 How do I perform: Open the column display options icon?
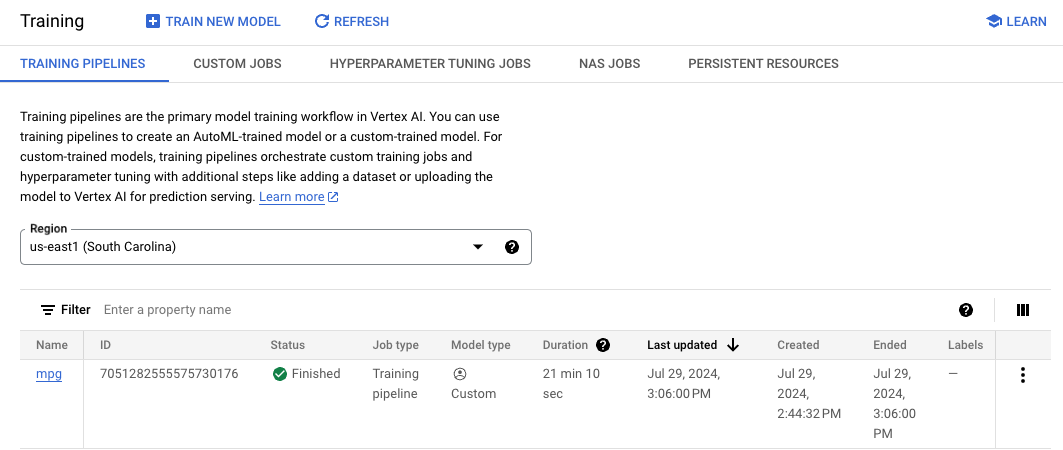[x=1023, y=310]
